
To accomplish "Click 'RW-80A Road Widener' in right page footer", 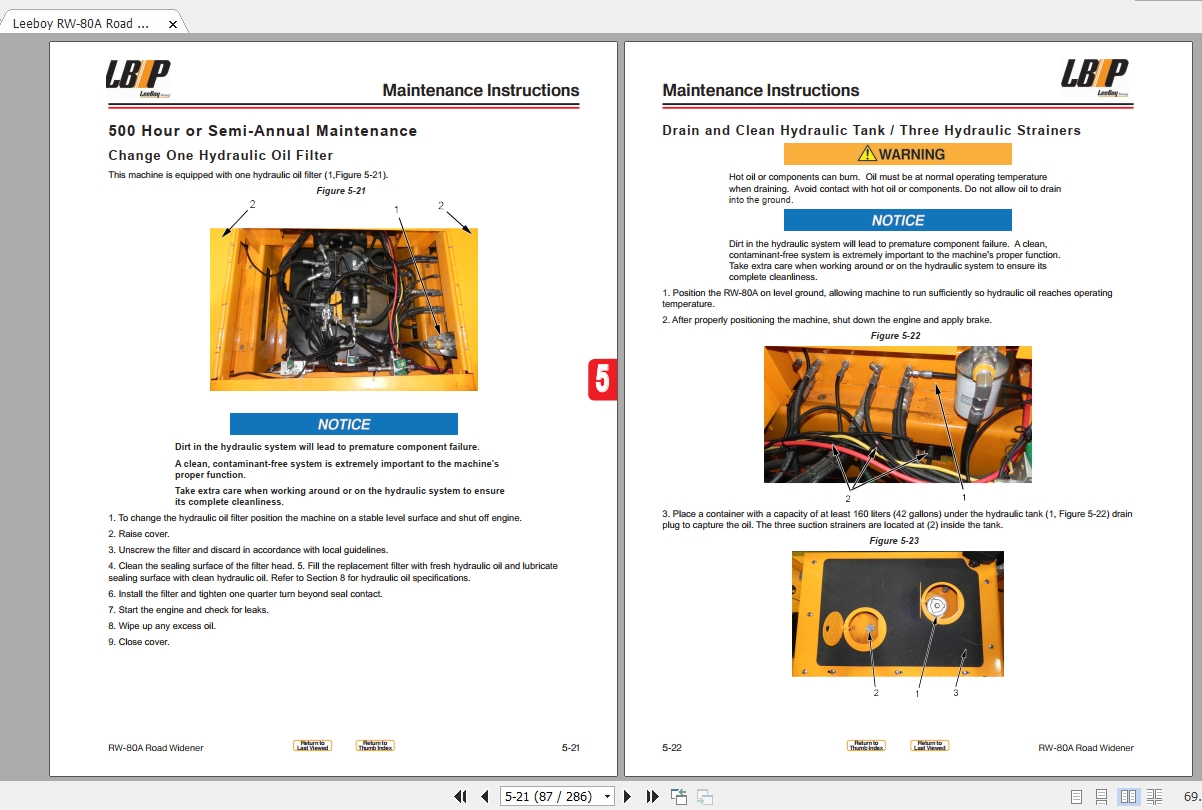I will point(1086,748).
